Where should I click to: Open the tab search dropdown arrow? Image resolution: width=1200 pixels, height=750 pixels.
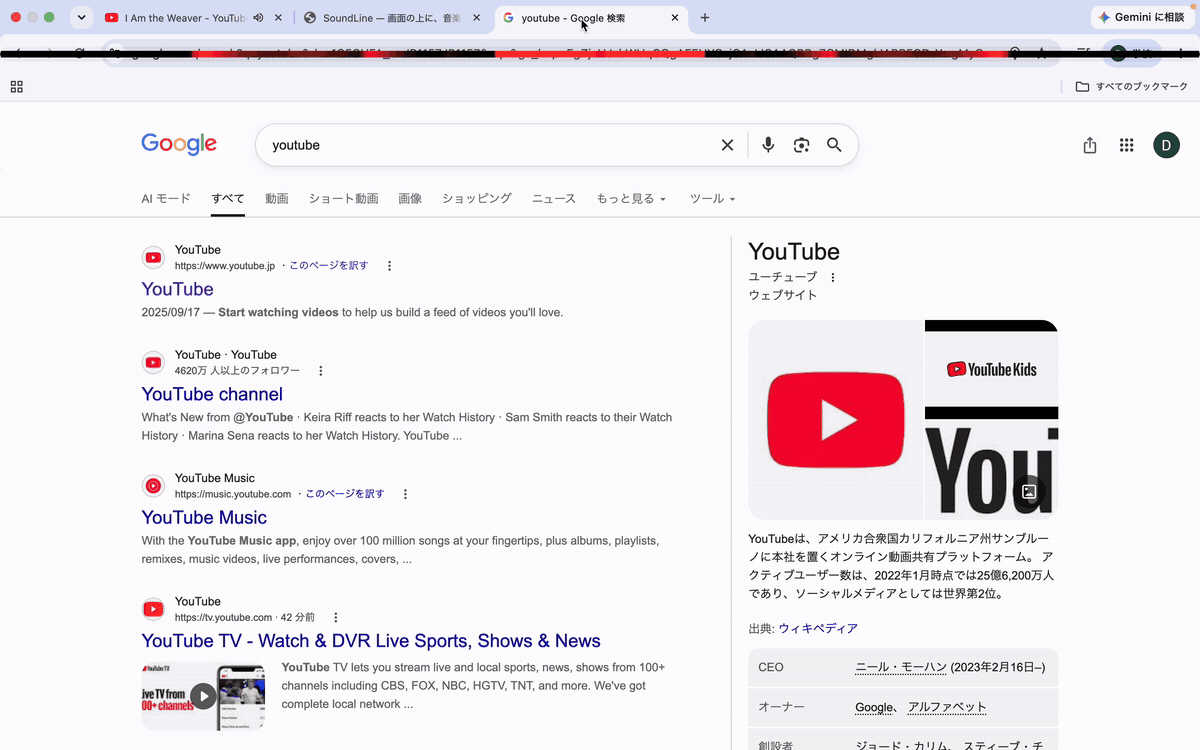pyautogui.click(x=82, y=18)
